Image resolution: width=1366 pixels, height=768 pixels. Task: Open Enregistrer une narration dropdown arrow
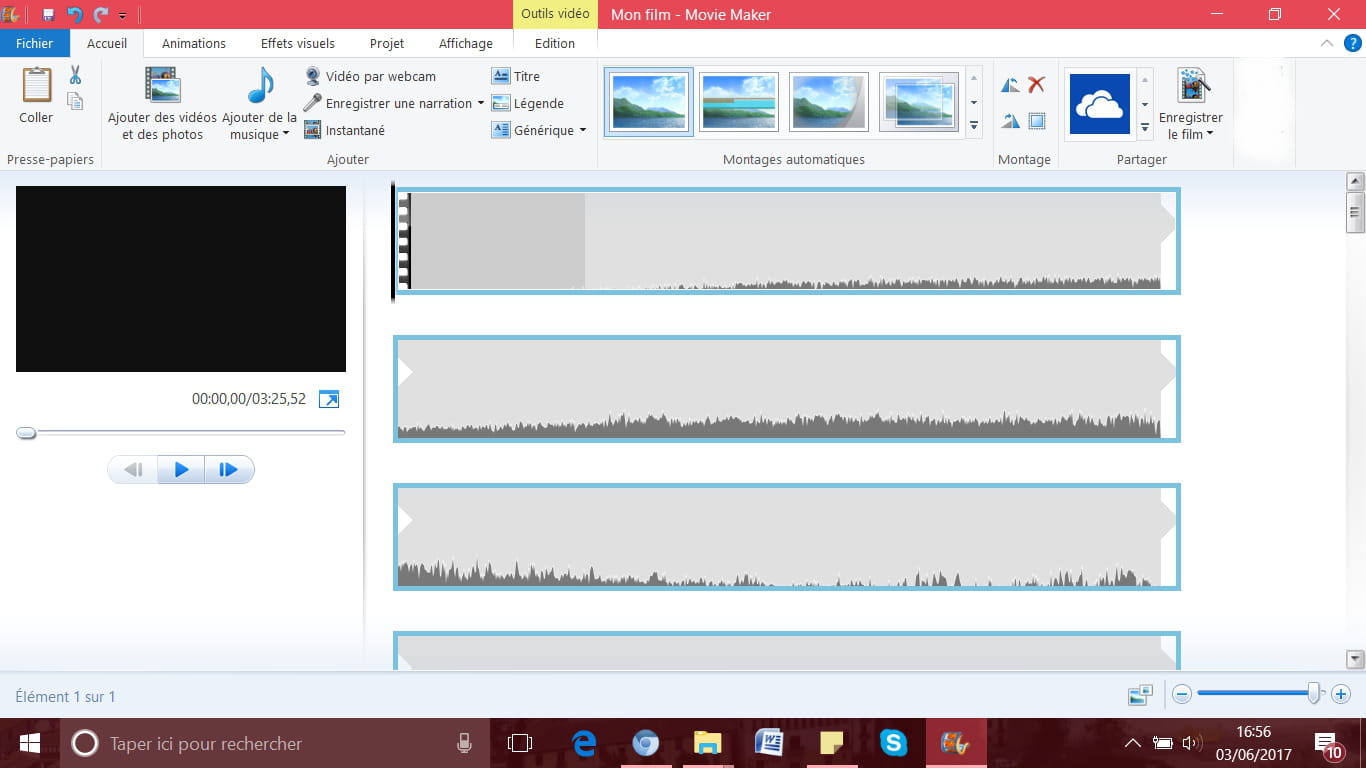point(480,103)
